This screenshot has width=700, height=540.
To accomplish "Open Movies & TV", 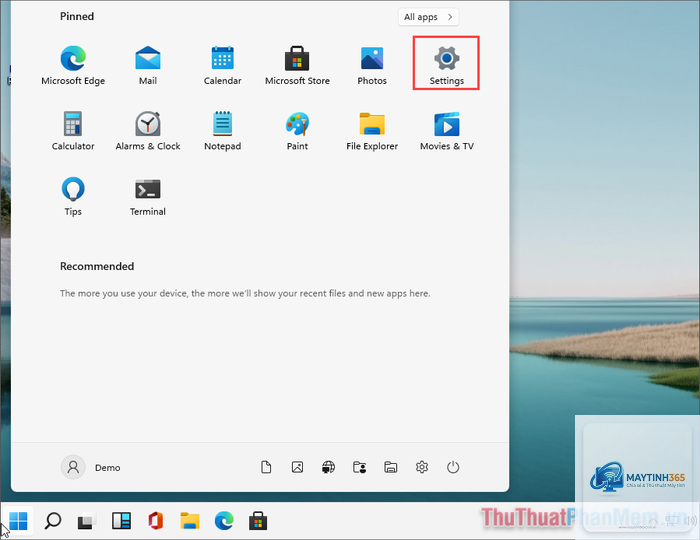I will (446, 131).
